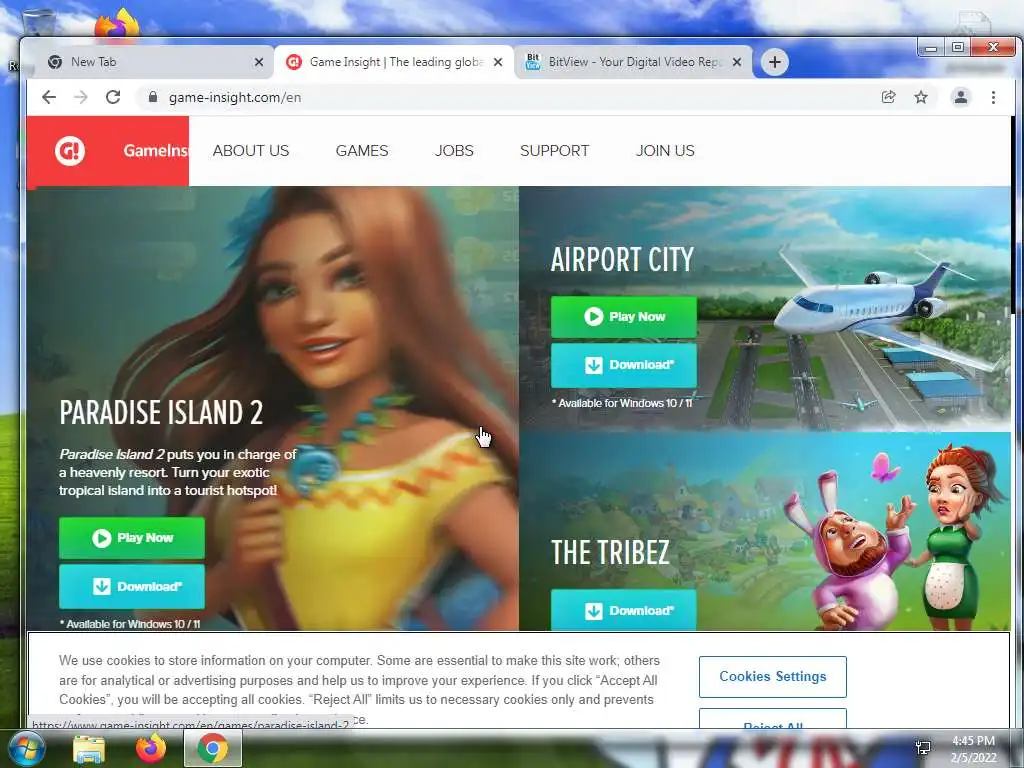1024x768 pixels.
Task: Close the BitView tab
Action: coord(737,62)
